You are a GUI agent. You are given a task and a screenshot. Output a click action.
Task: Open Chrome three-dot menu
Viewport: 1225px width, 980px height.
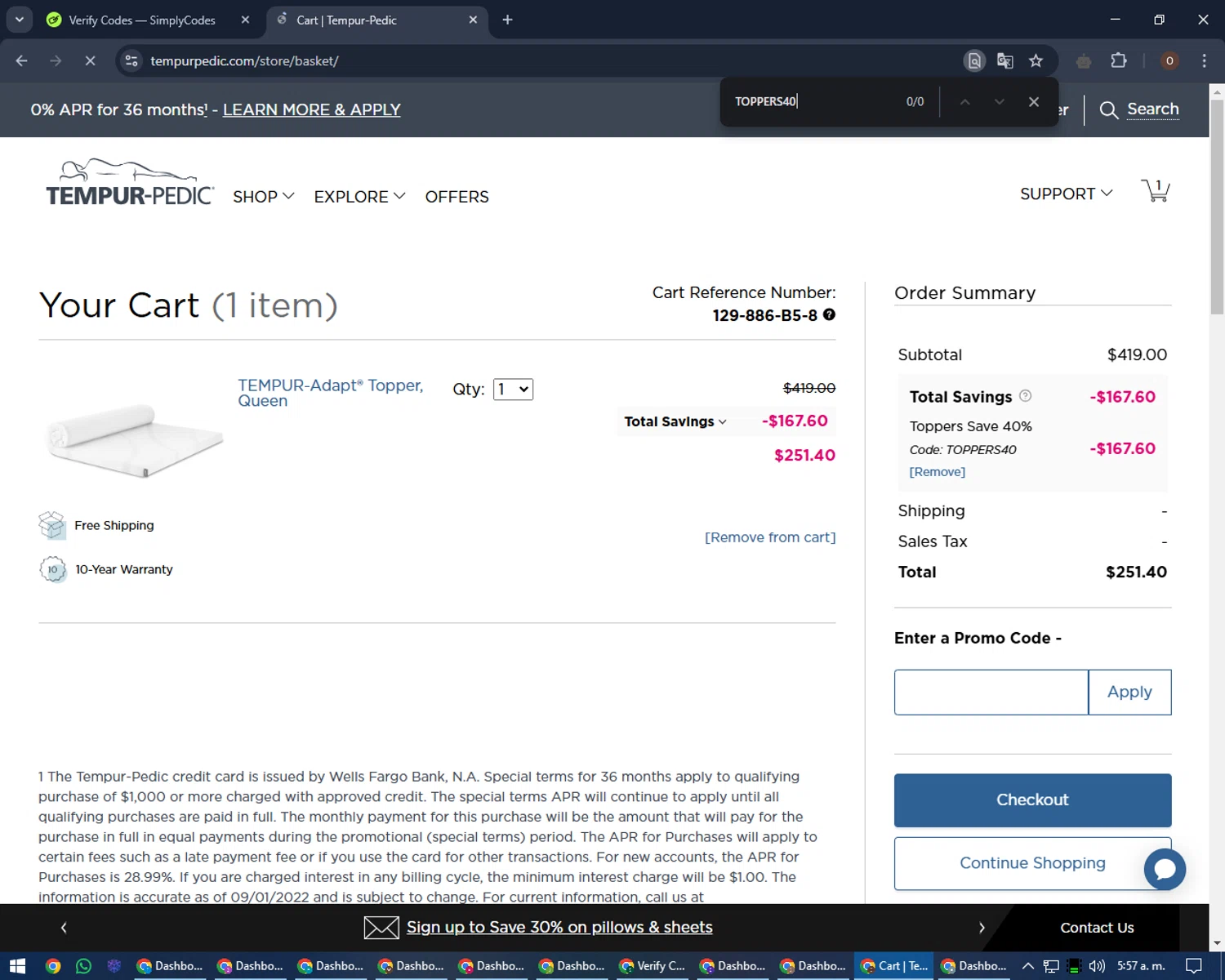[1204, 60]
